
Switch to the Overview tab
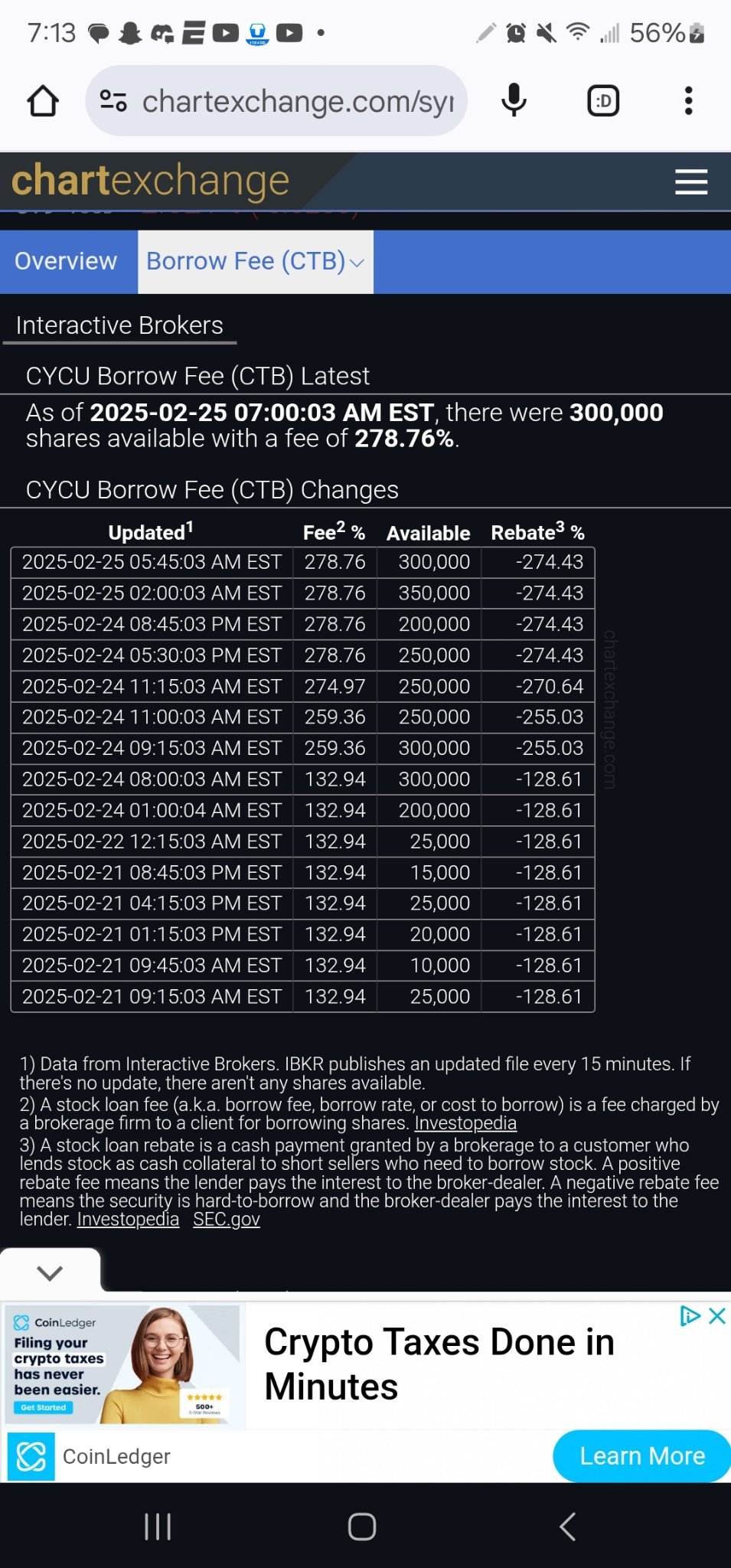click(66, 261)
